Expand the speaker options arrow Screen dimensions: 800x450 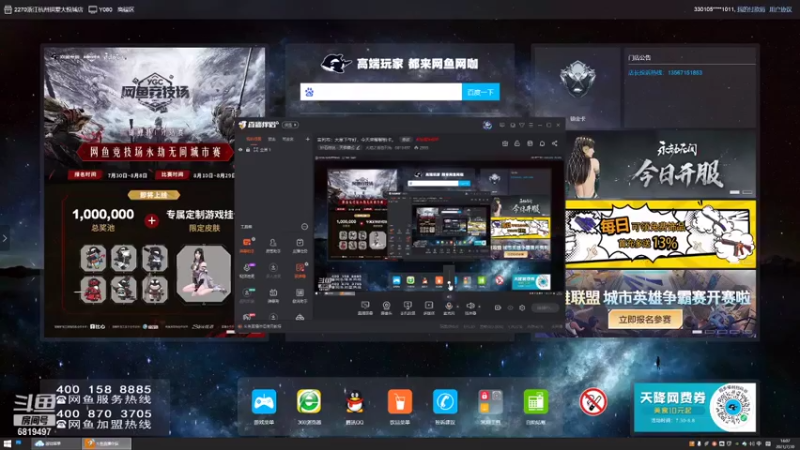click(479, 306)
